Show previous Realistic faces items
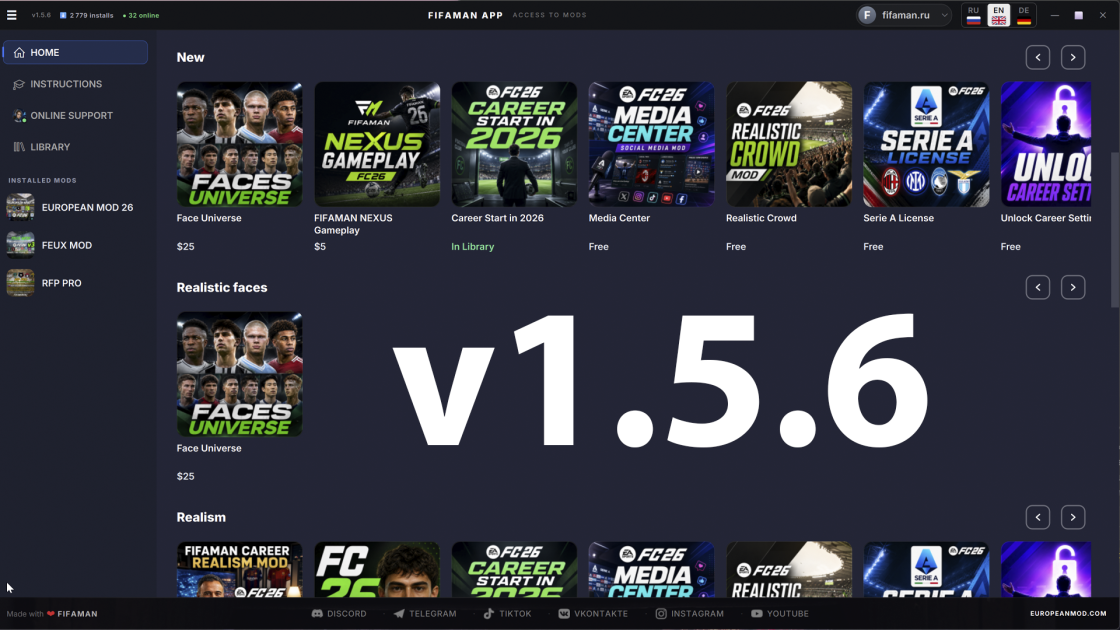This screenshot has width=1120, height=630. coord(1038,287)
